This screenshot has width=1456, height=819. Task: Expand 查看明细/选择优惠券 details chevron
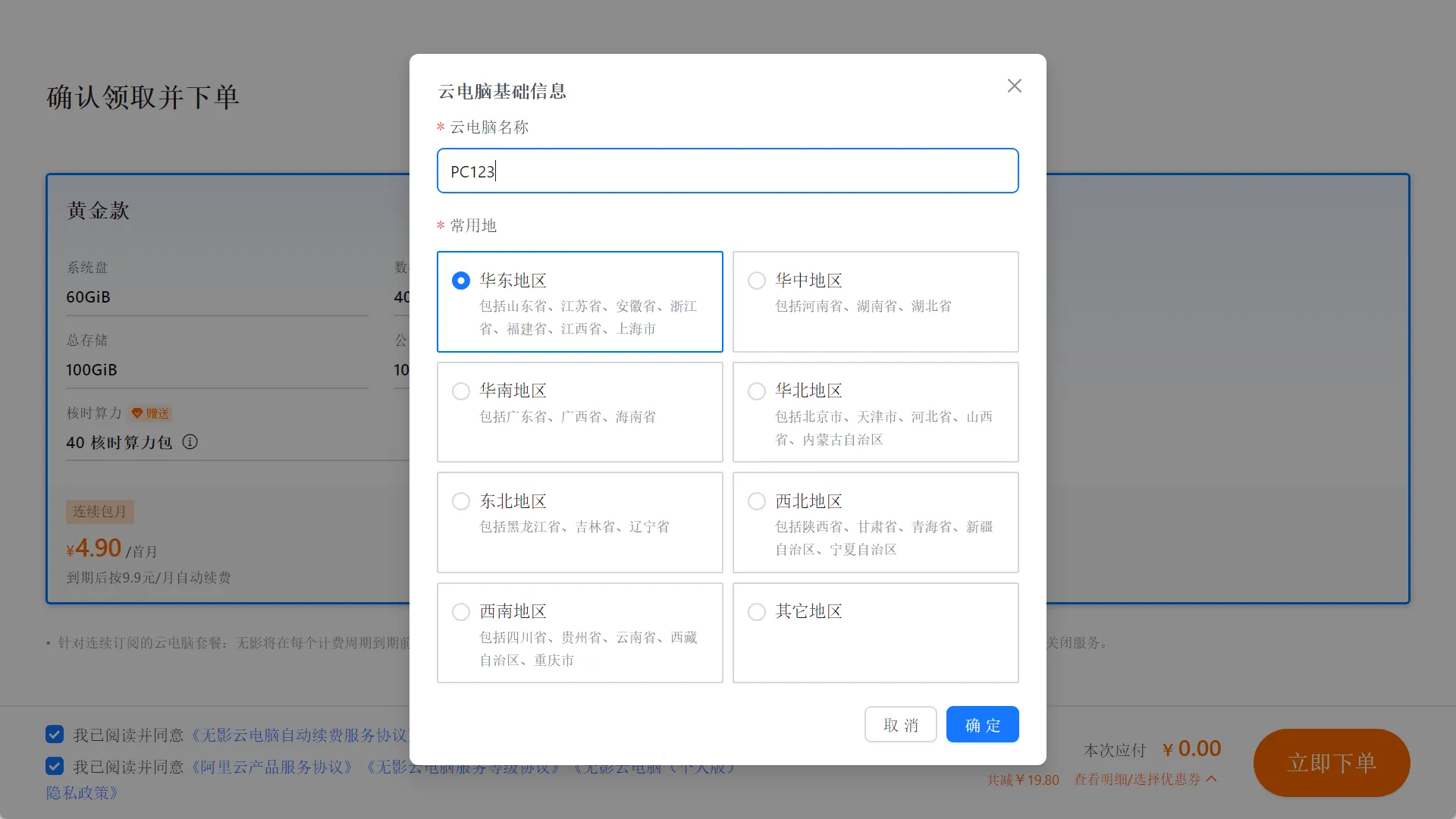click(1211, 779)
